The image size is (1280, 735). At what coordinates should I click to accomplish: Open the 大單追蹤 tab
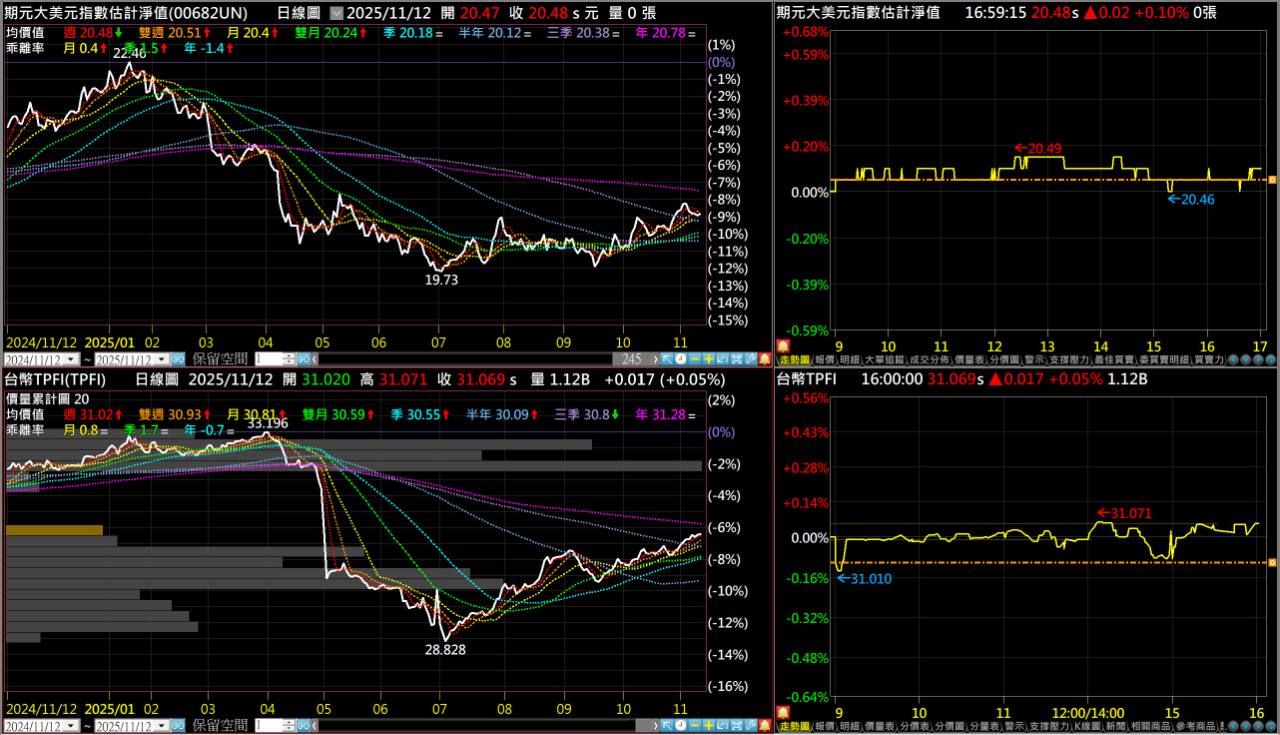point(884,360)
